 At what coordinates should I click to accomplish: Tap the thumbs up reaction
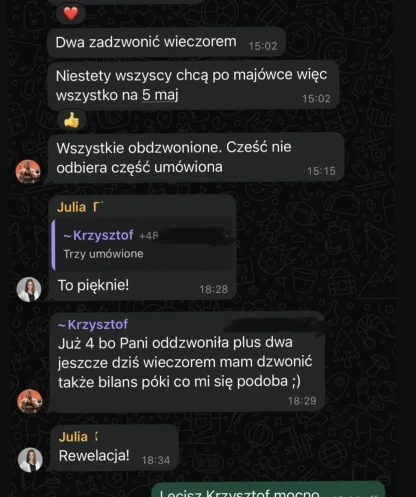pyautogui.click(x=72, y=120)
